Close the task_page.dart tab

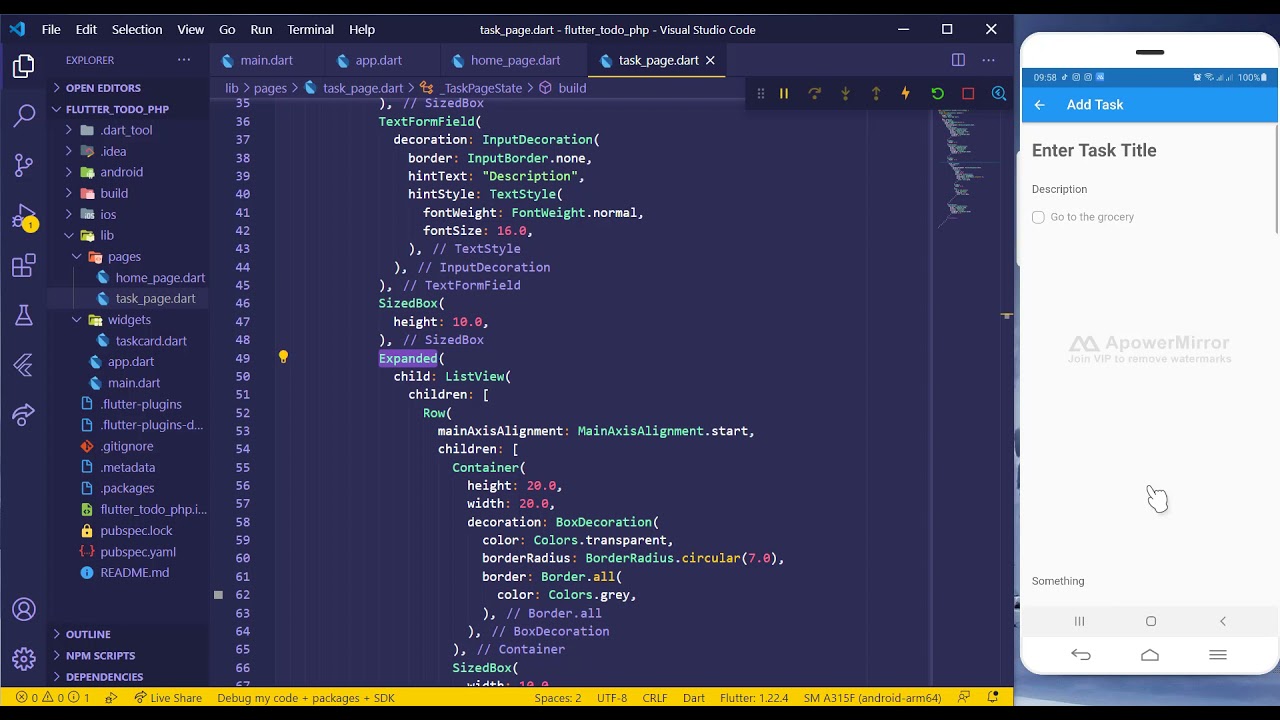click(x=710, y=60)
